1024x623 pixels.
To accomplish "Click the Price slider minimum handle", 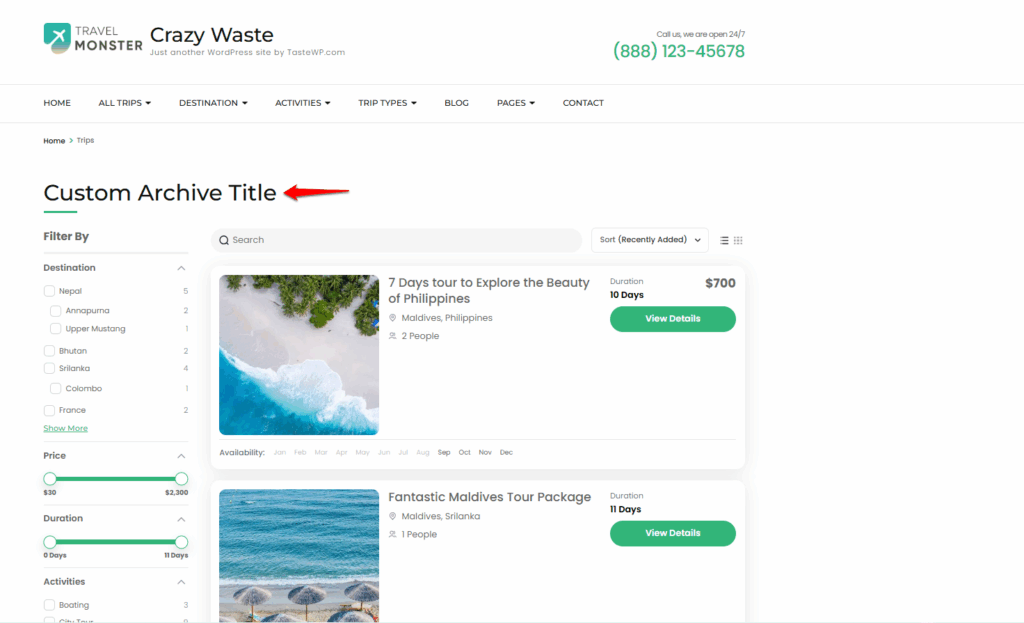I will (x=50, y=479).
